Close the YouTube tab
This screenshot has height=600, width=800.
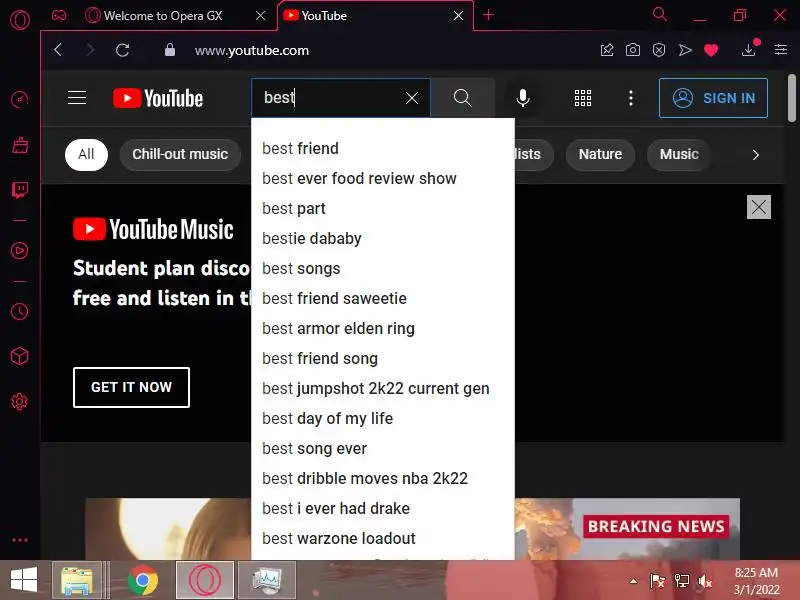pyautogui.click(x=459, y=16)
